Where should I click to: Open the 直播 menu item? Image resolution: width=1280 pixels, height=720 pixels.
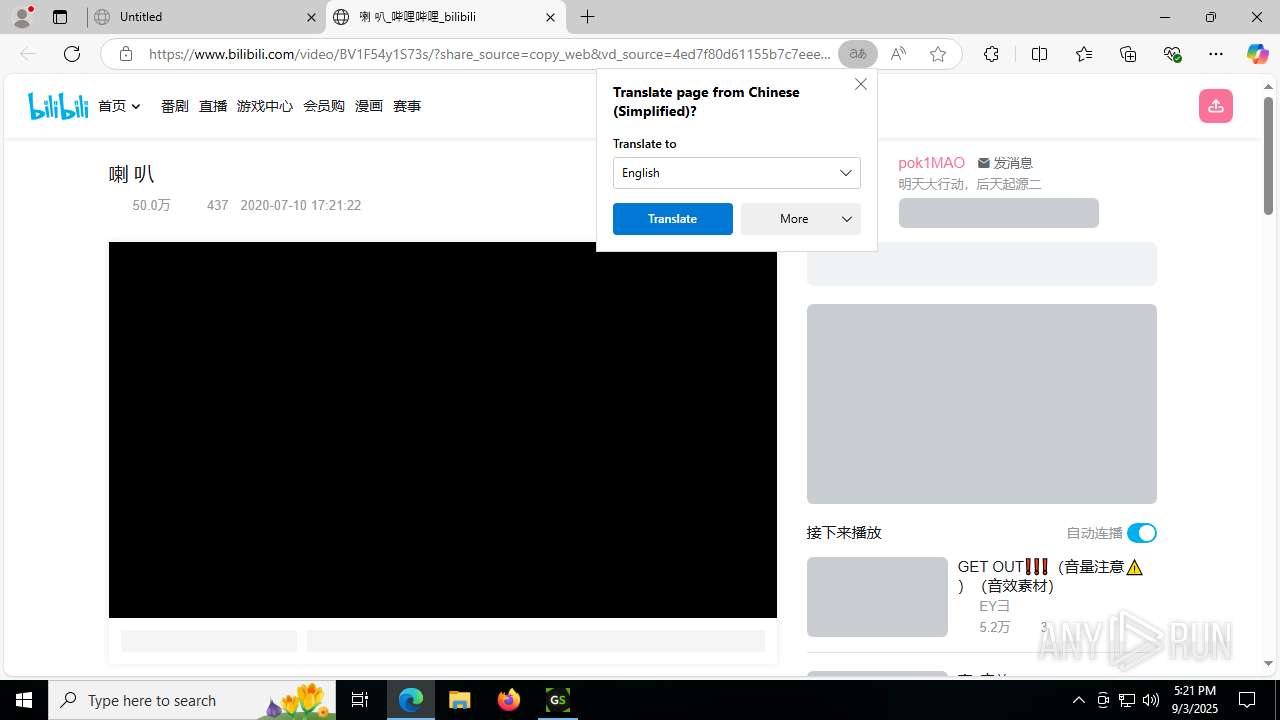(x=213, y=106)
